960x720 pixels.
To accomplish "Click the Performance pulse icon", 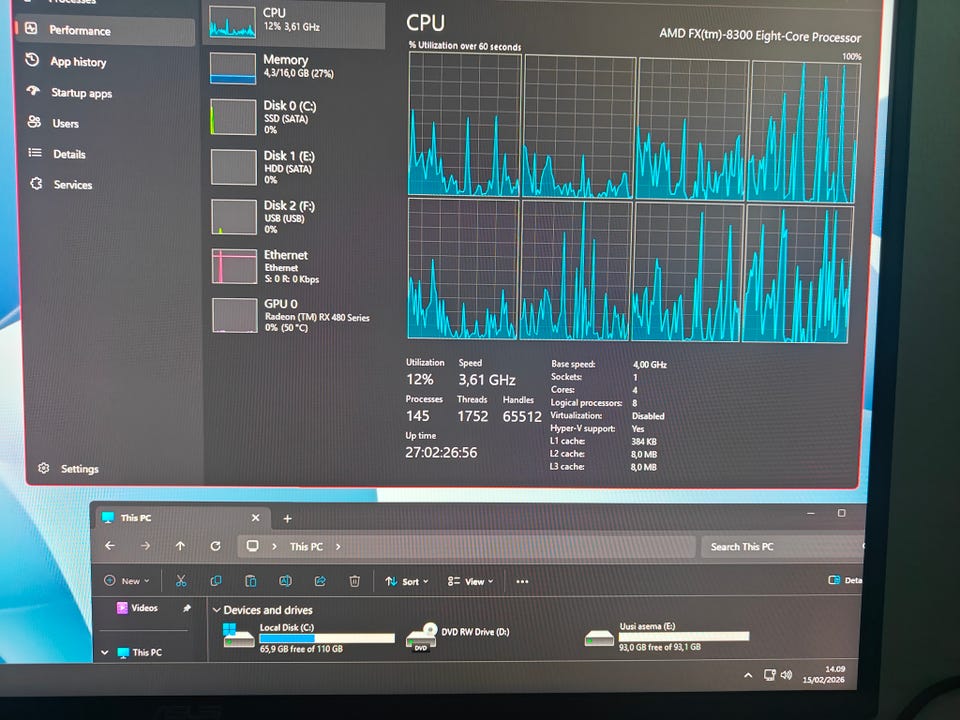I will click(31, 28).
